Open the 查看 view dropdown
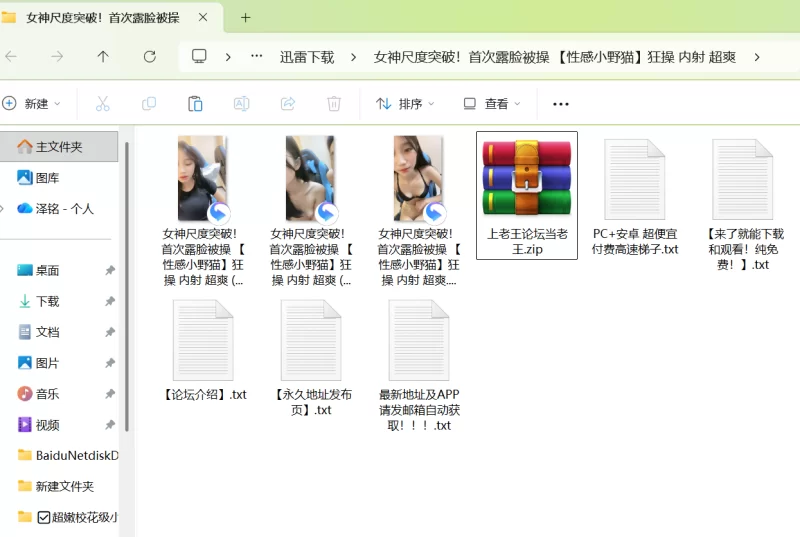The width and height of the screenshot is (800, 537). click(x=491, y=104)
